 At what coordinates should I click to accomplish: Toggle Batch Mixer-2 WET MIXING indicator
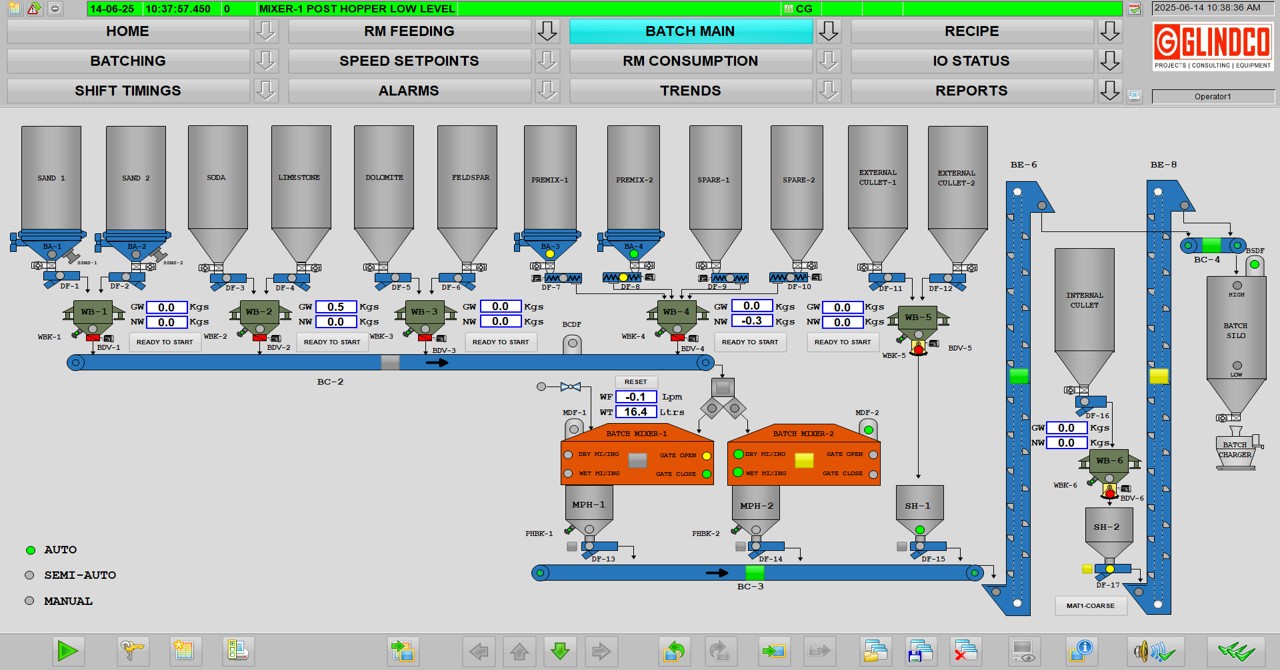pos(738,473)
